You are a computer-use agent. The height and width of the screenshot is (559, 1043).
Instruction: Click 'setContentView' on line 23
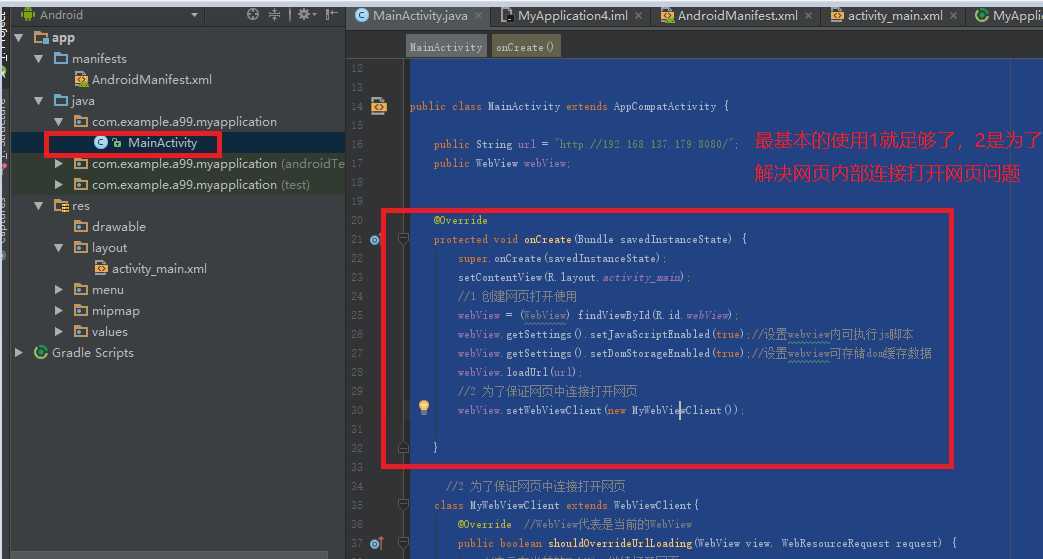pyautogui.click(x=500, y=278)
